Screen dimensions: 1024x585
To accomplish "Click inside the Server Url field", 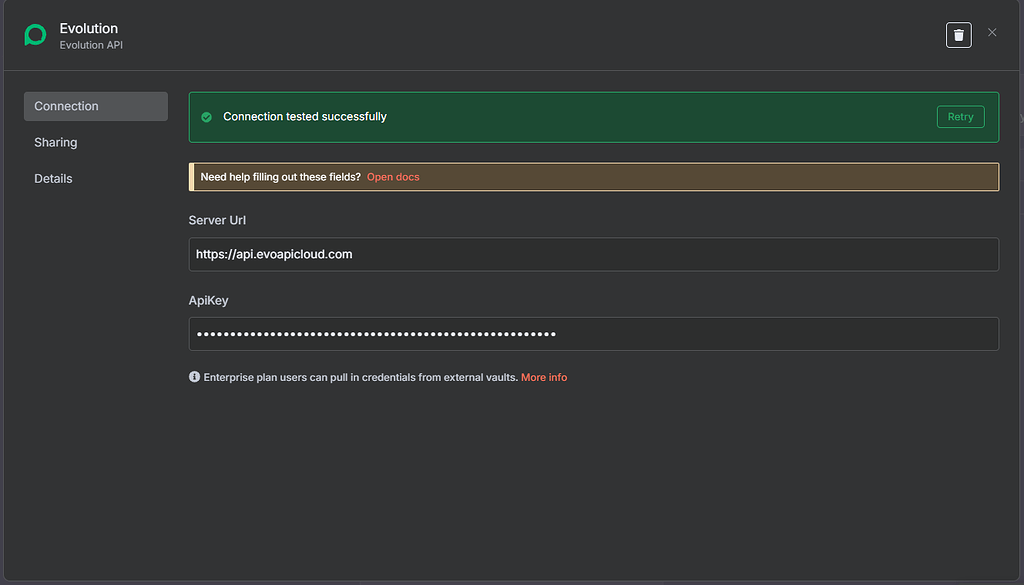I will (594, 254).
